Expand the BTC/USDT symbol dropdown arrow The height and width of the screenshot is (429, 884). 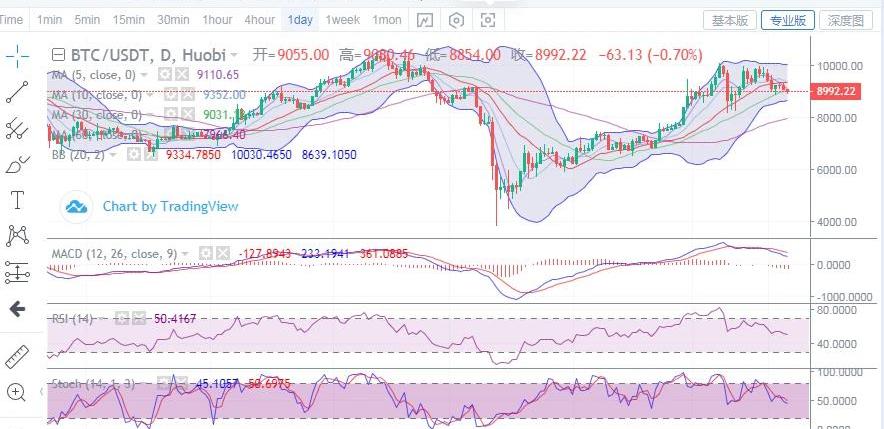point(234,56)
